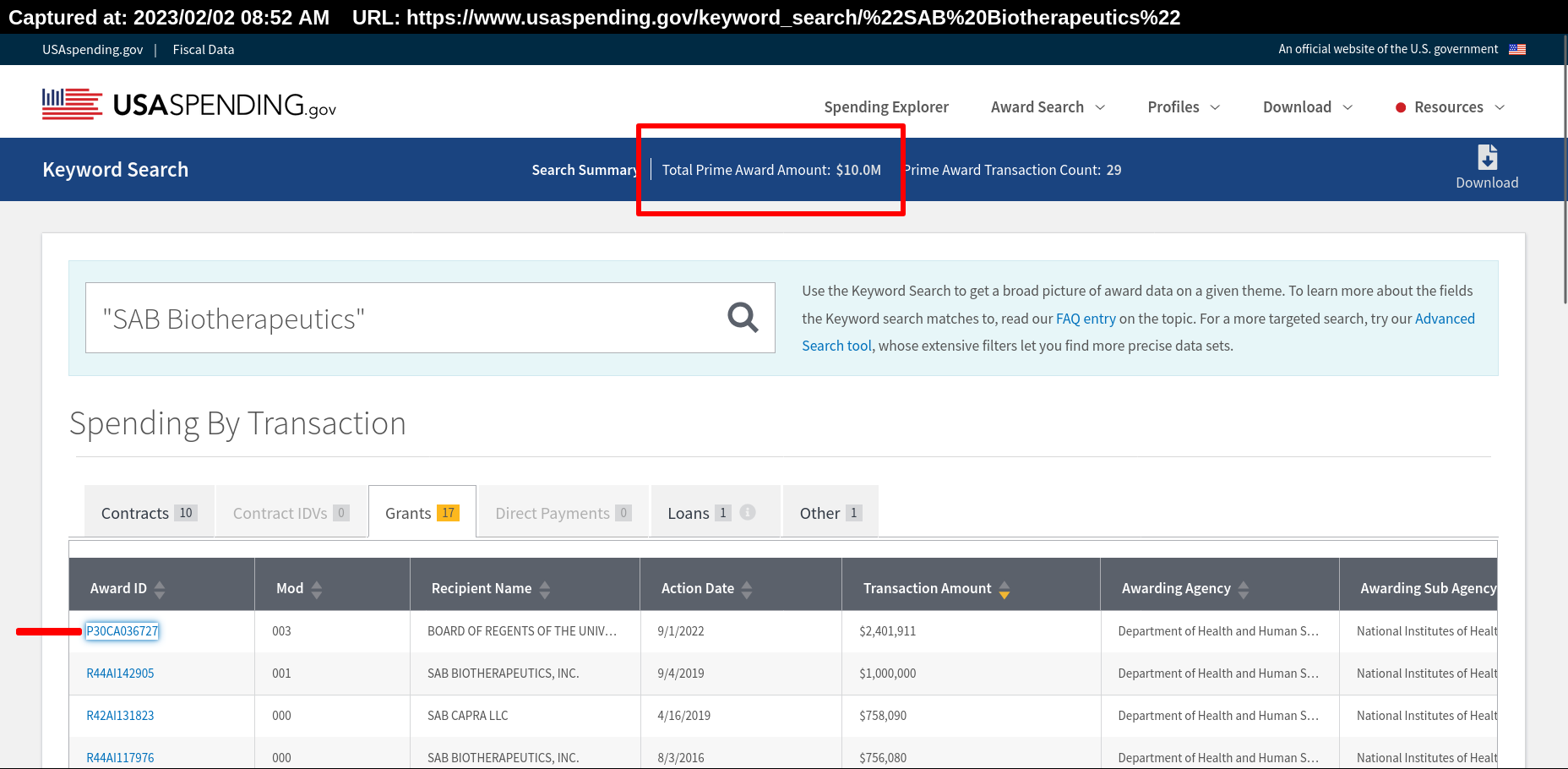Click the USAspending.gov logo
Image resolution: width=1568 pixels, height=769 pixels.
pyautogui.click(x=189, y=105)
